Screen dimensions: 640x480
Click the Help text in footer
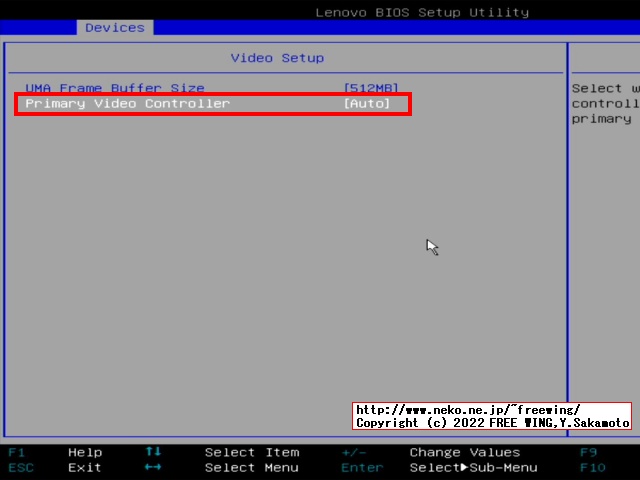(85, 452)
